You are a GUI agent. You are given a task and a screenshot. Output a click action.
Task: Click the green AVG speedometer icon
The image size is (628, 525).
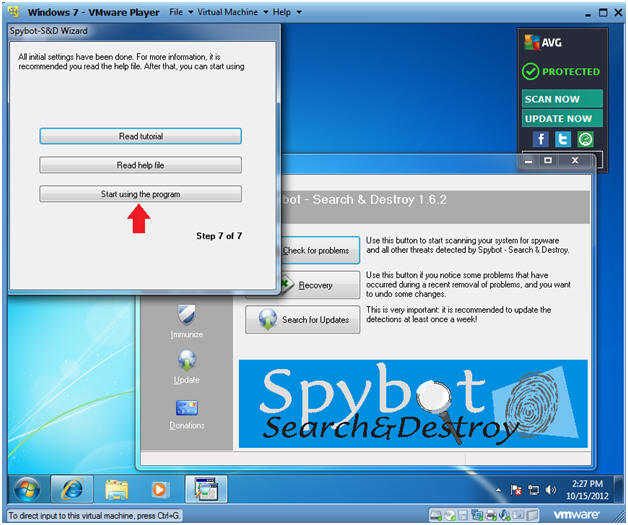pyautogui.click(x=586, y=139)
